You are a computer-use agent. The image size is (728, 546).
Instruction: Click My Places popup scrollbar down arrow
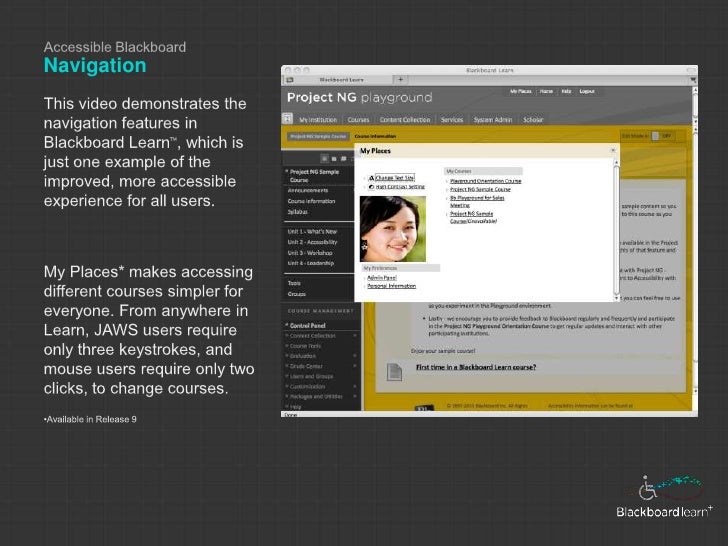coord(617,298)
